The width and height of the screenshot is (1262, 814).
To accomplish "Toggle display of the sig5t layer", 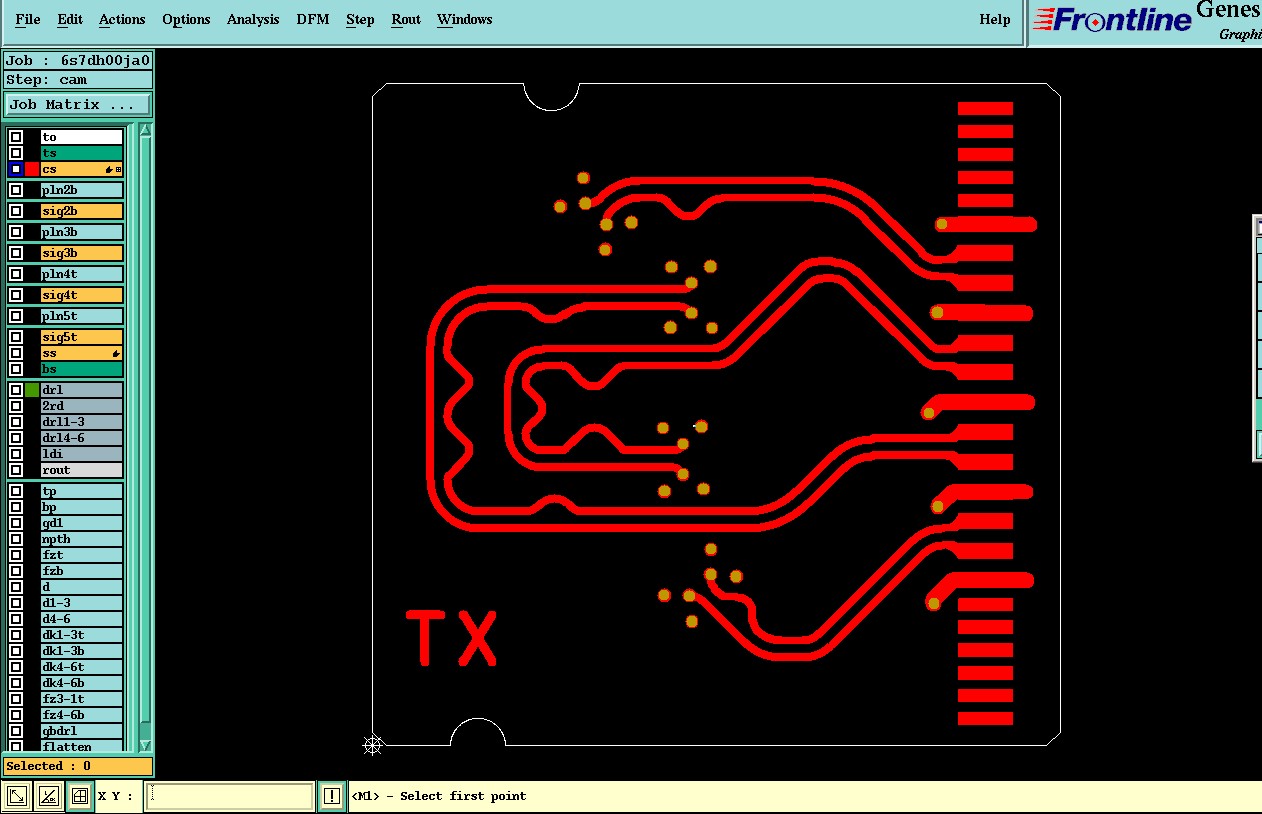I will click(x=16, y=337).
